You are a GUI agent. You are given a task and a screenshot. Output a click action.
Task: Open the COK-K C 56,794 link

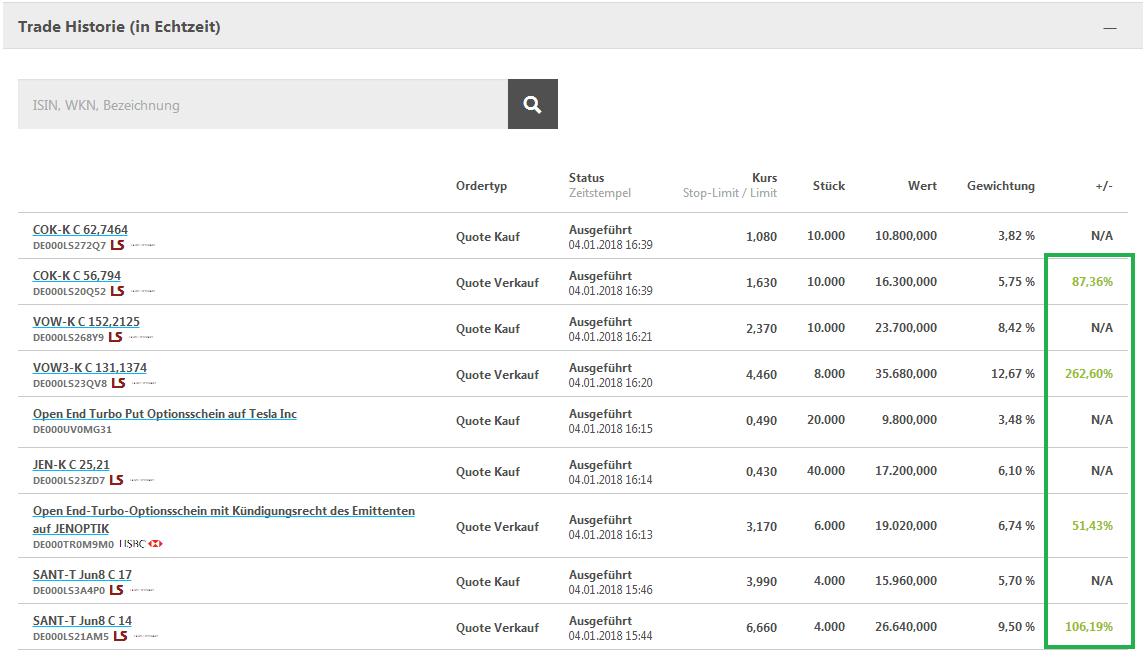[x=77, y=276]
